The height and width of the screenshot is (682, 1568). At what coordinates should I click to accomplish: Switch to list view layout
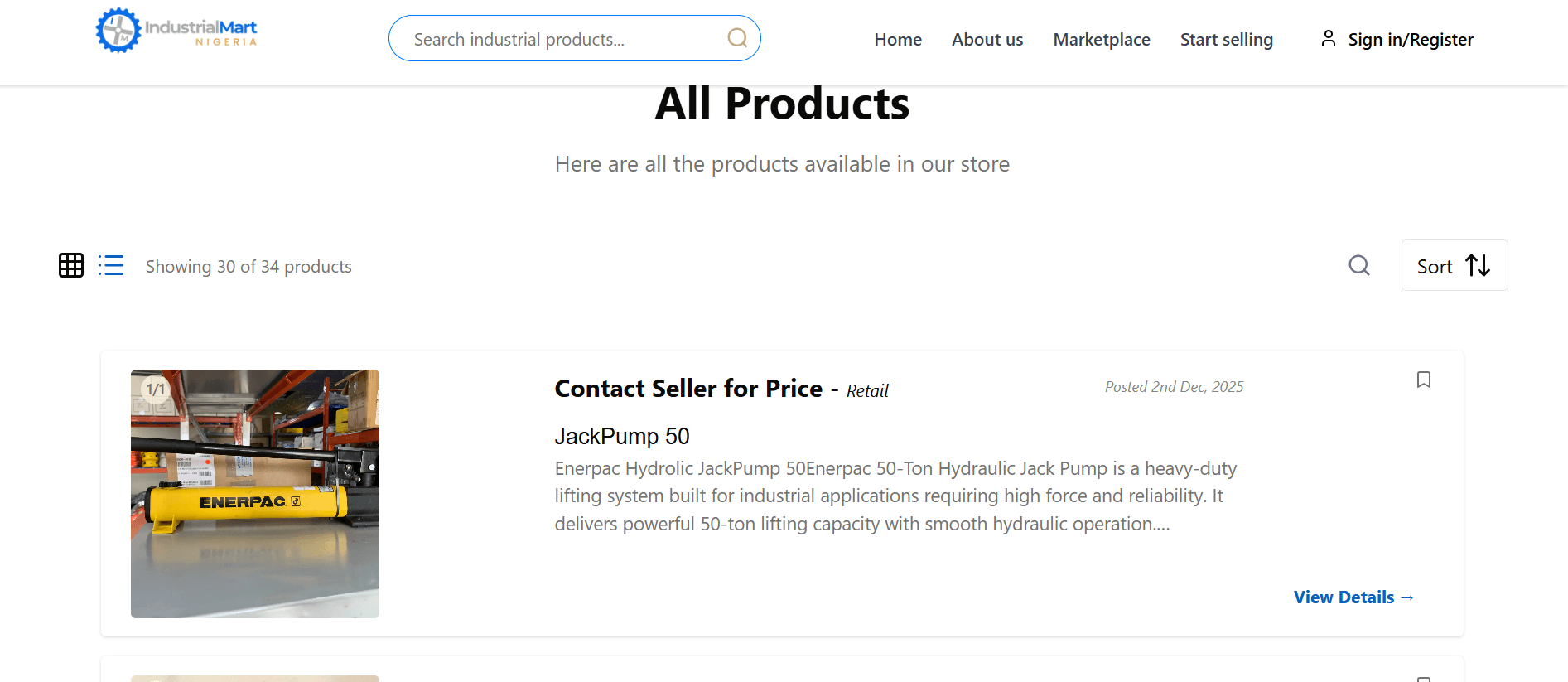tap(111, 265)
